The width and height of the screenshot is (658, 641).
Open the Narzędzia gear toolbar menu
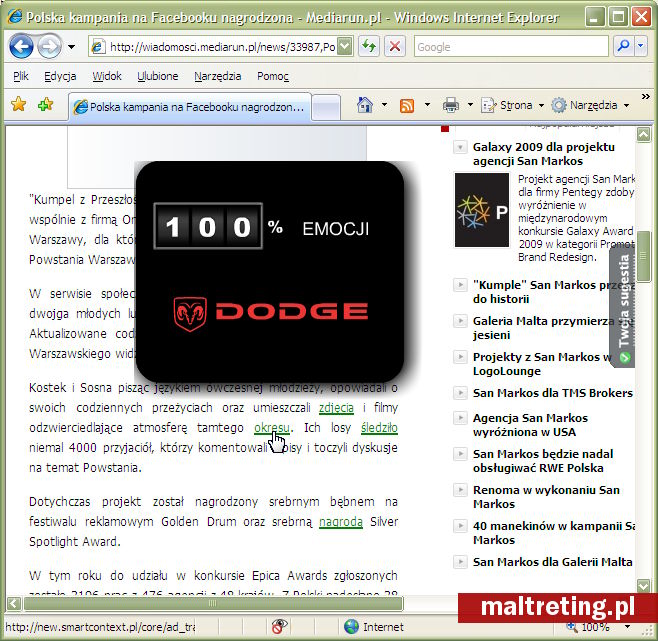[590, 105]
